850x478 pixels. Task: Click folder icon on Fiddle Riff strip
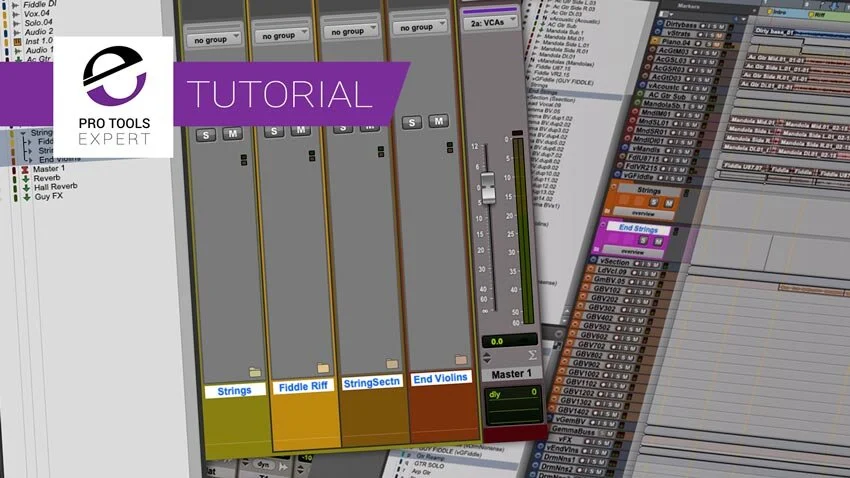(323, 368)
